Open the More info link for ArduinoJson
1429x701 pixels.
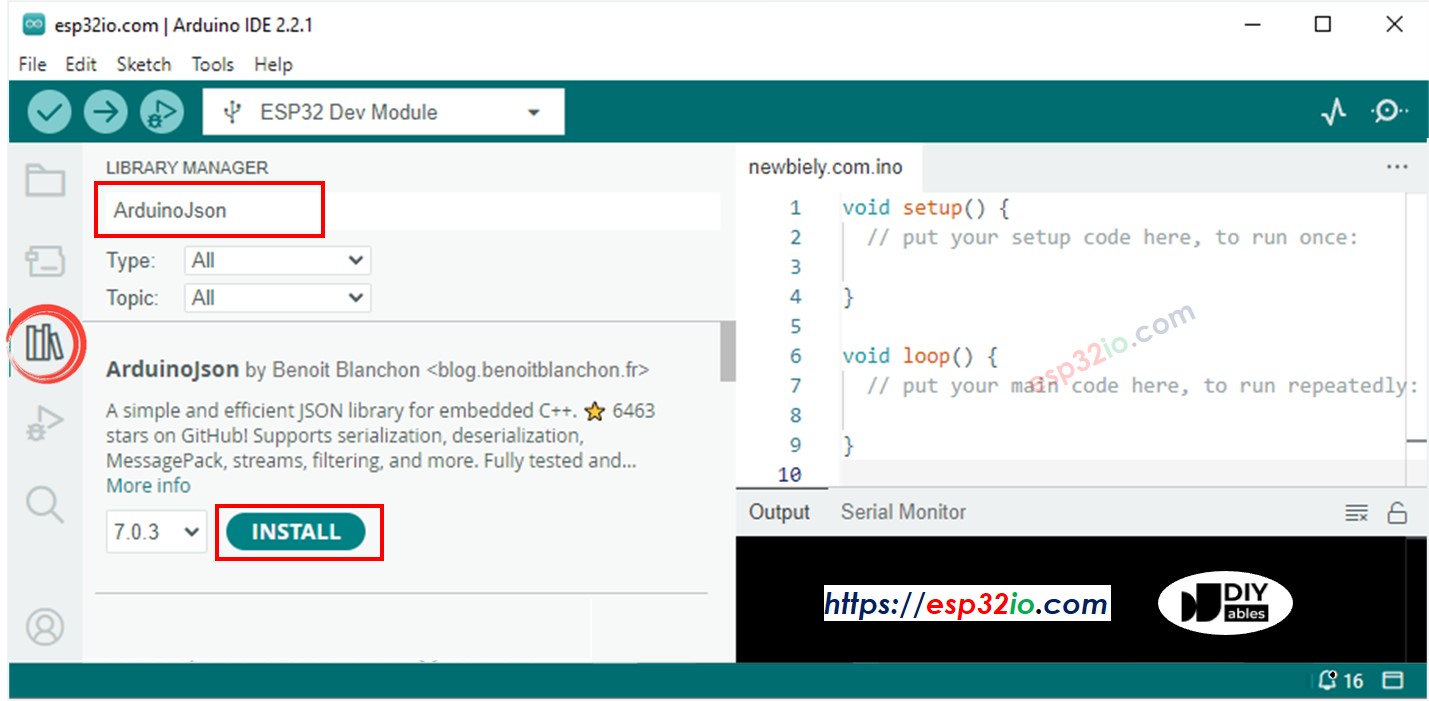coord(147,485)
